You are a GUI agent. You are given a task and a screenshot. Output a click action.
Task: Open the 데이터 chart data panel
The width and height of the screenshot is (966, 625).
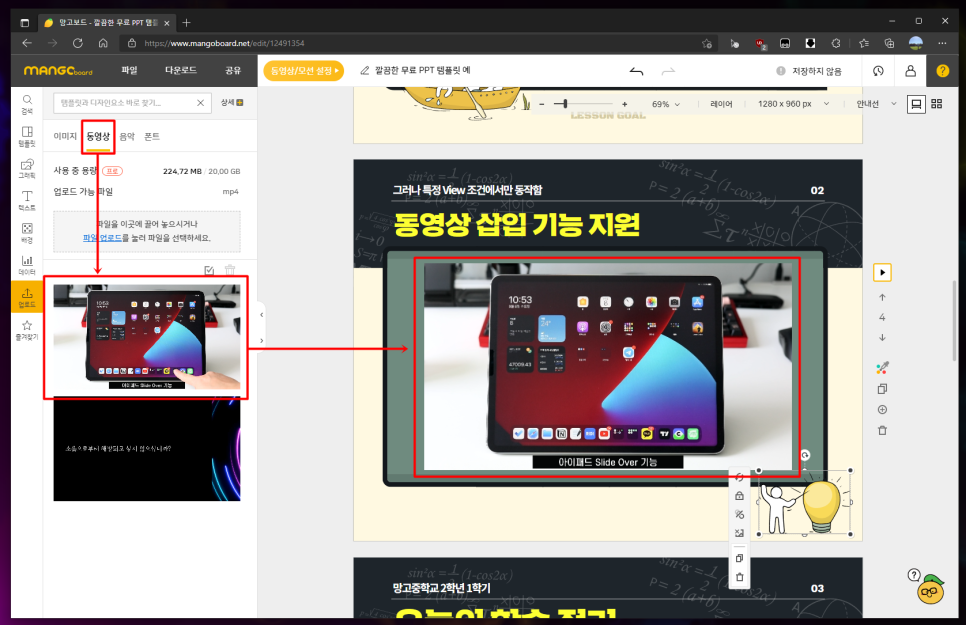27,265
